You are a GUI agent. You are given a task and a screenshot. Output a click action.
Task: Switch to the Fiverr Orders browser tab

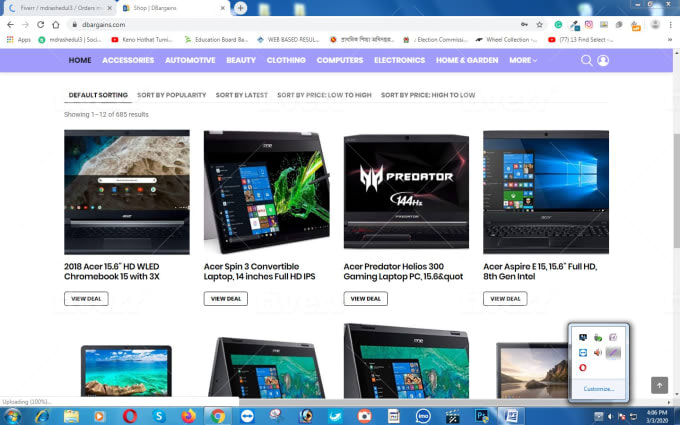coord(61,8)
